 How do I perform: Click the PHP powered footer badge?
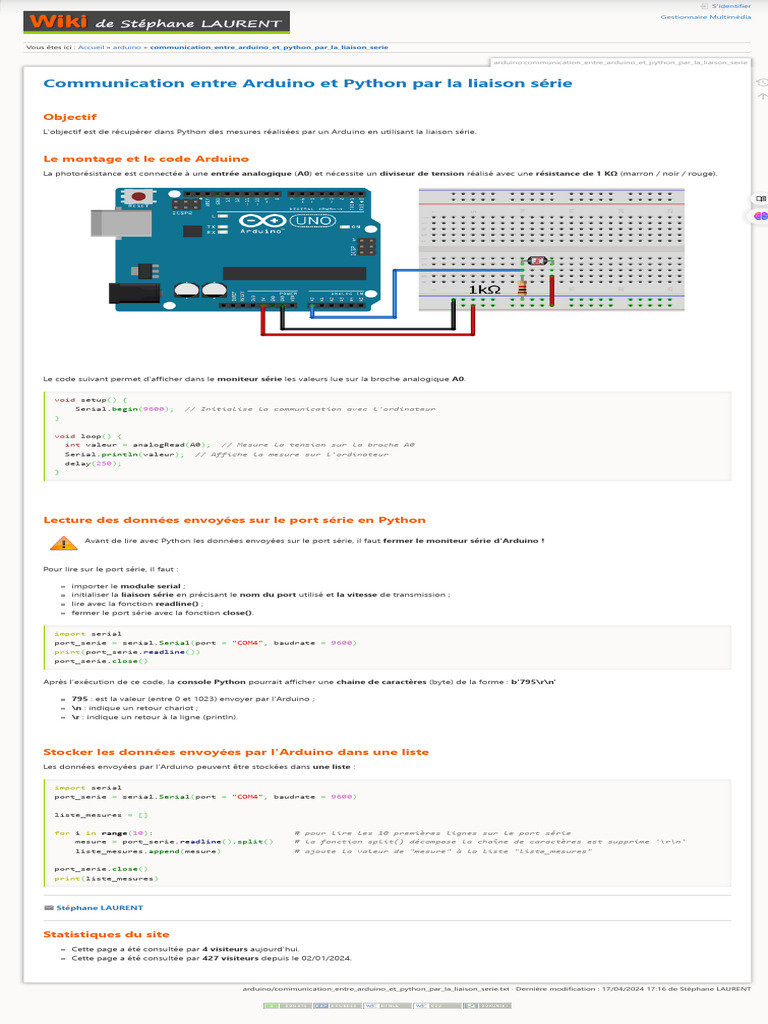tap(336, 1006)
